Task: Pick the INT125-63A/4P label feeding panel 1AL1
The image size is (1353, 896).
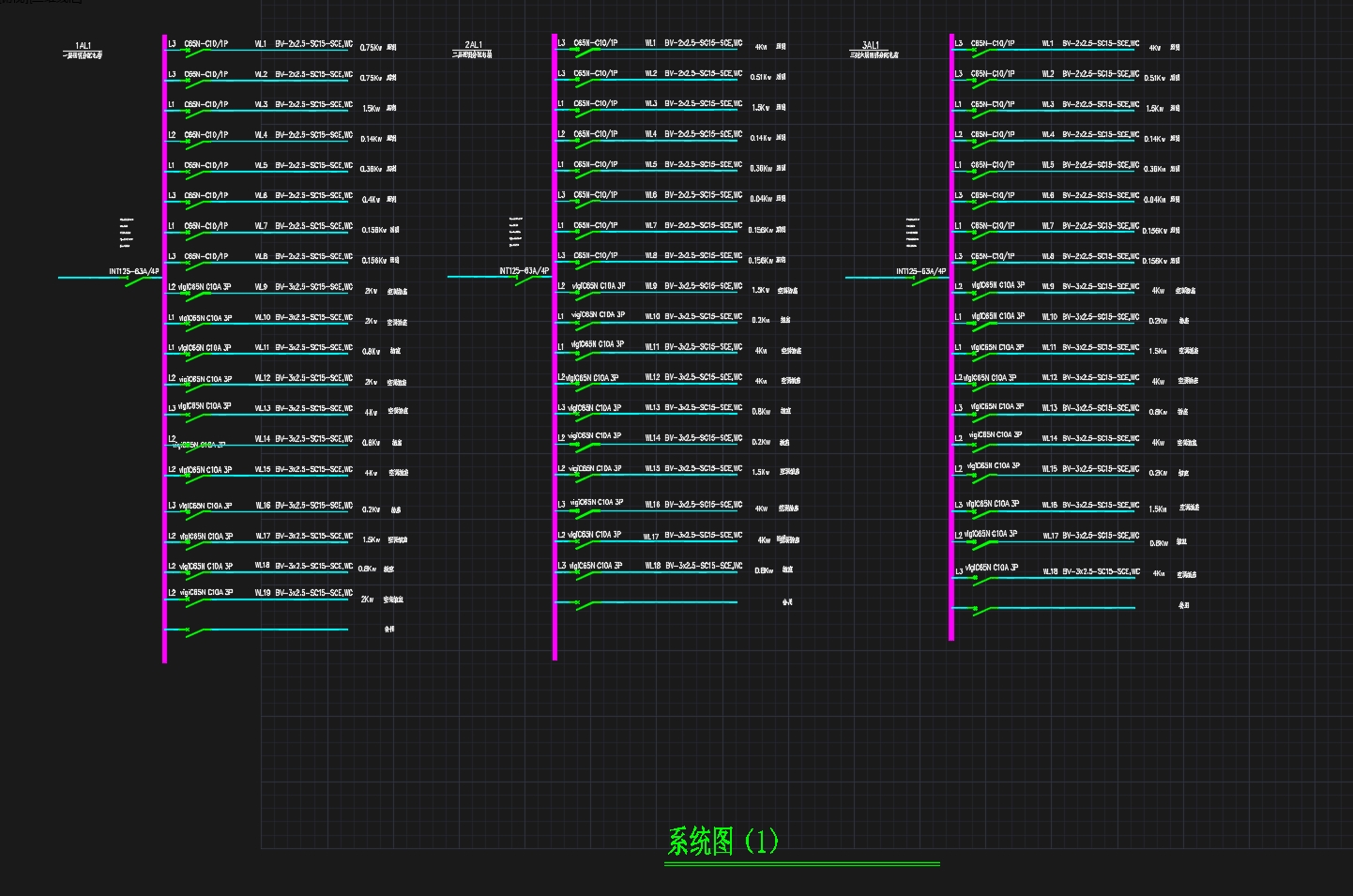Action: (x=134, y=271)
